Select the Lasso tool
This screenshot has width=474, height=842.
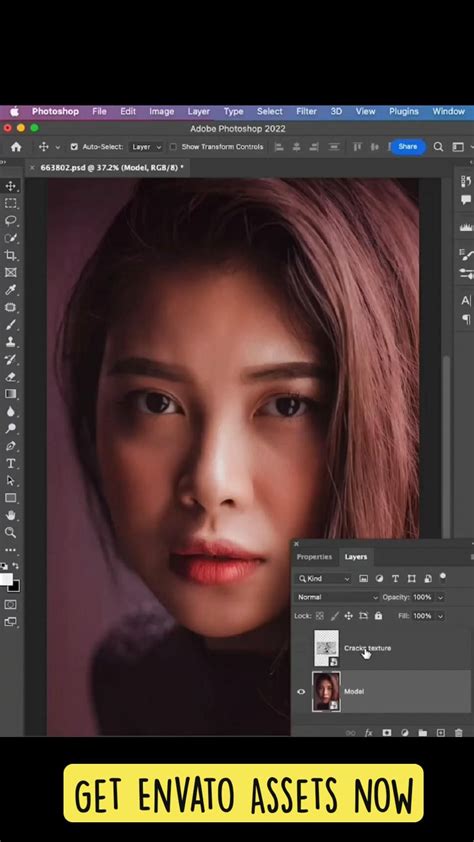click(x=10, y=220)
